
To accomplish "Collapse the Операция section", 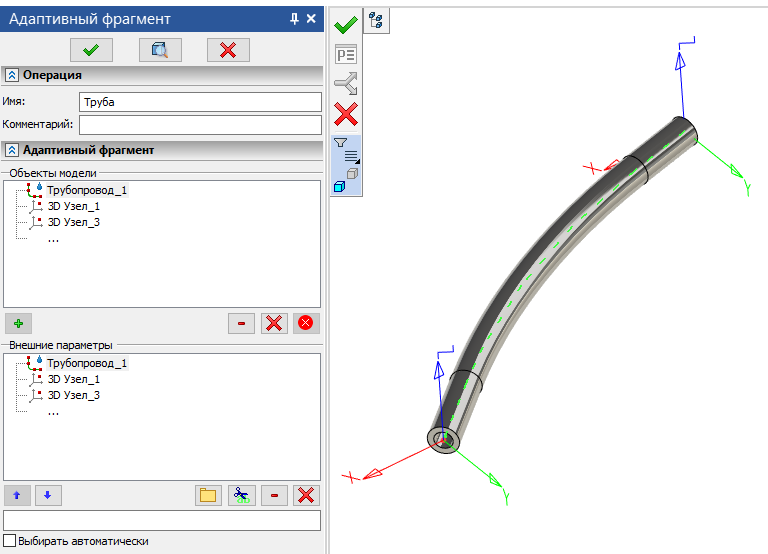I will [x=12, y=75].
